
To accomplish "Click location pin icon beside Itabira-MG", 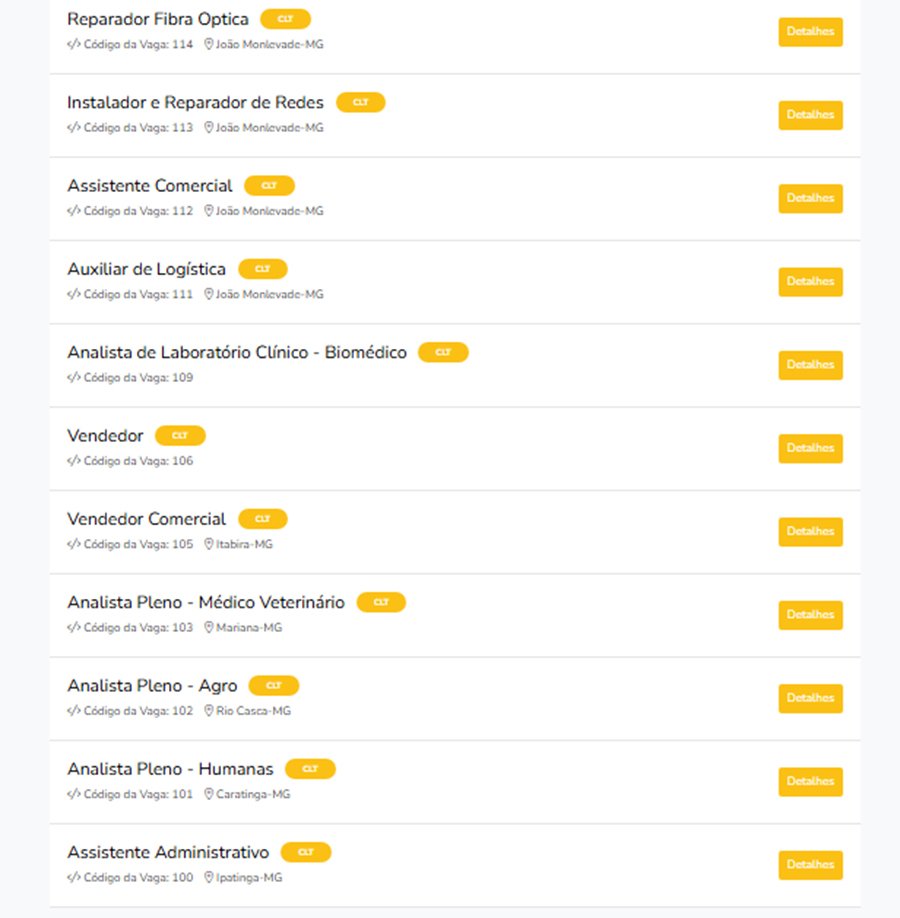I will coord(209,545).
